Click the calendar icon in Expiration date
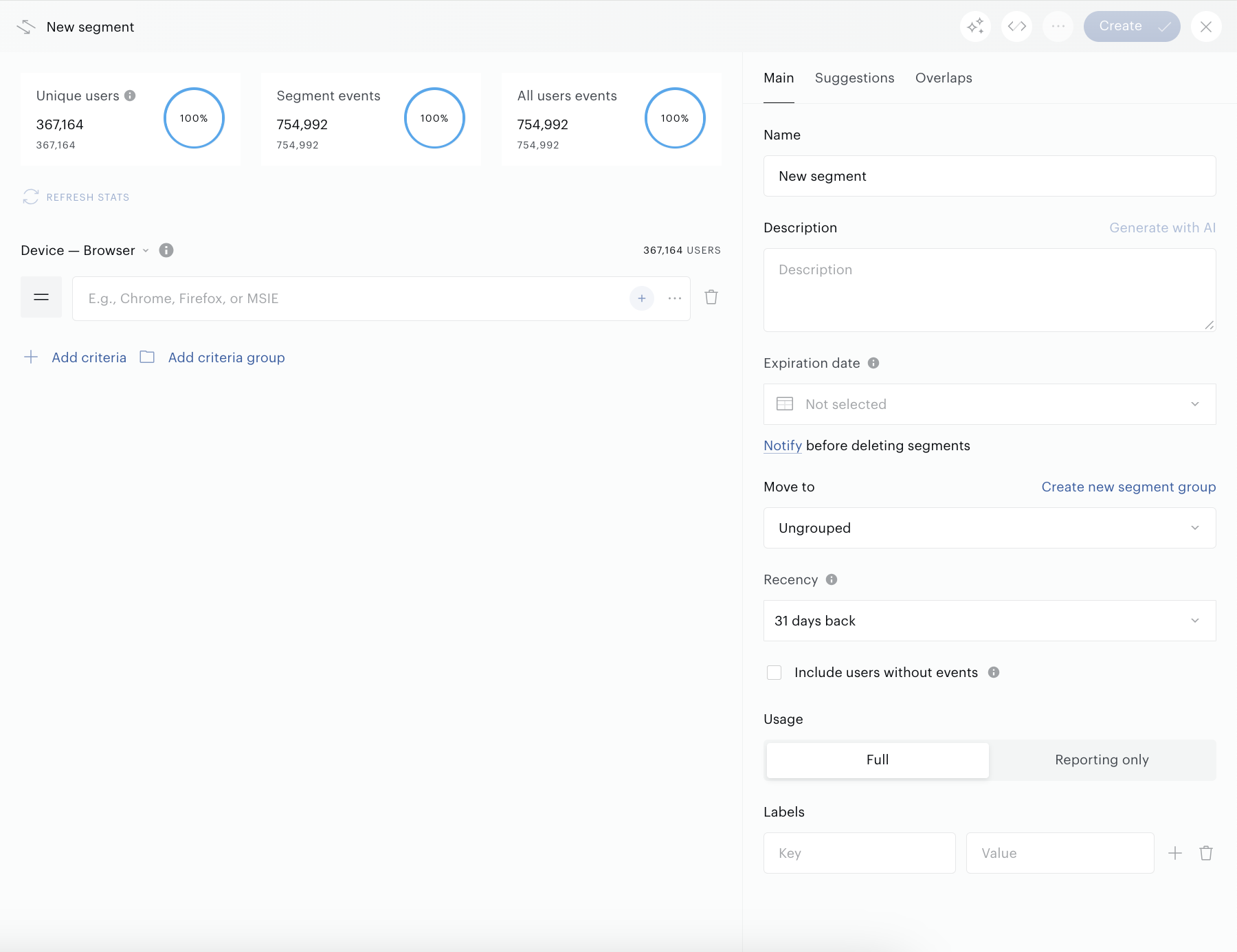Screen dimensions: 1237x952 (785, 404)
